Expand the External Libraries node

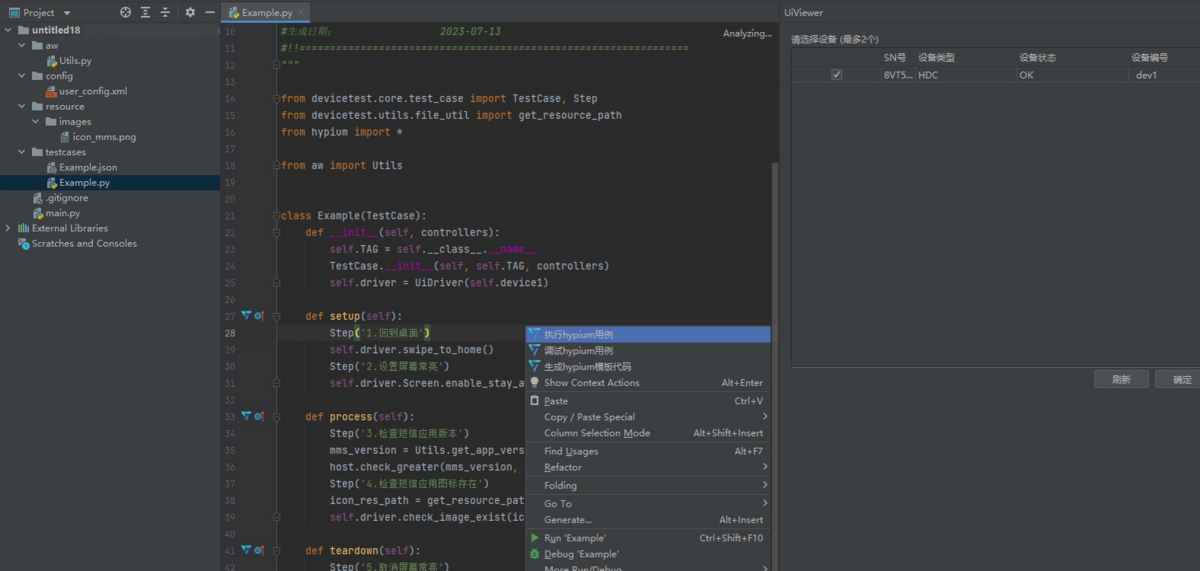coord(9,228)
